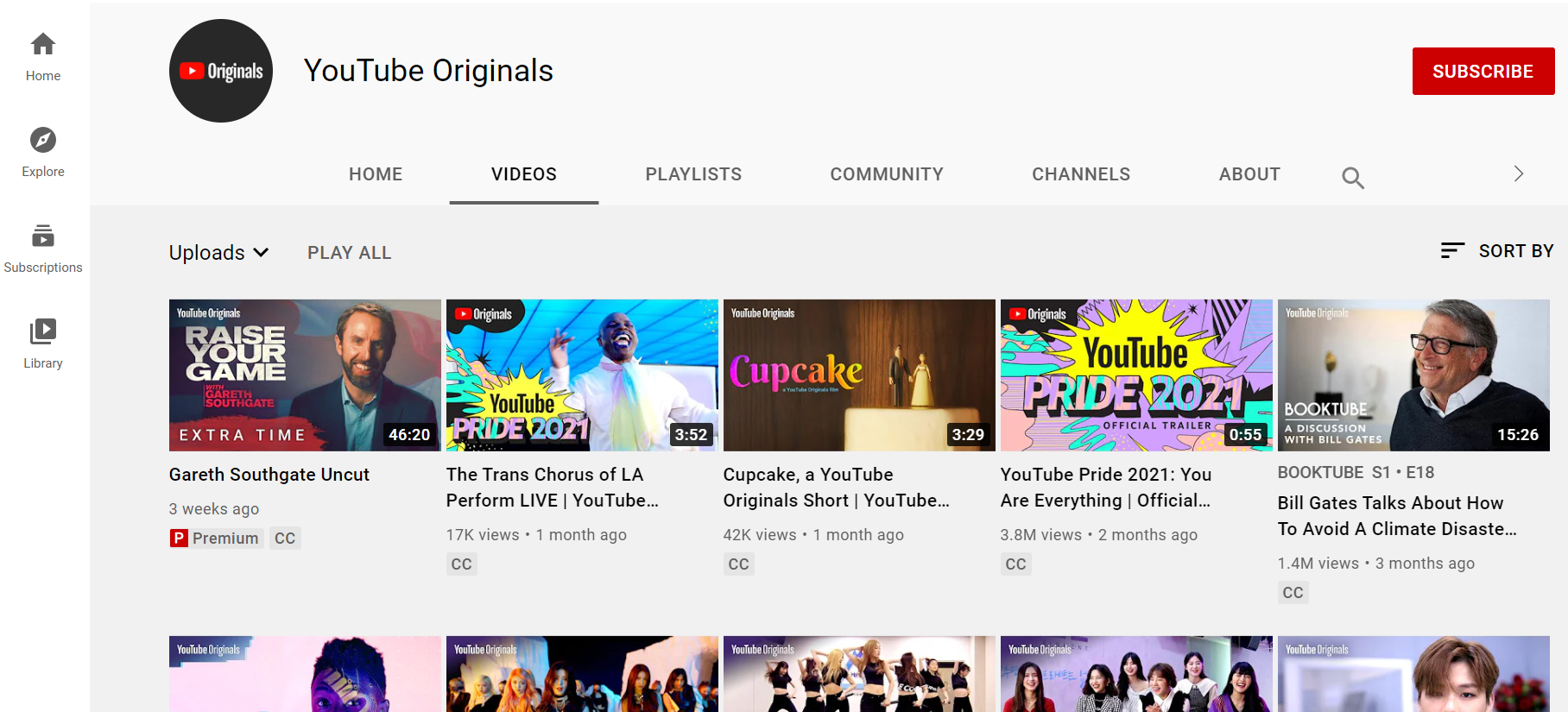Click the right arrow next to the tabs

pyautogui.click(x=1519, y=173)
